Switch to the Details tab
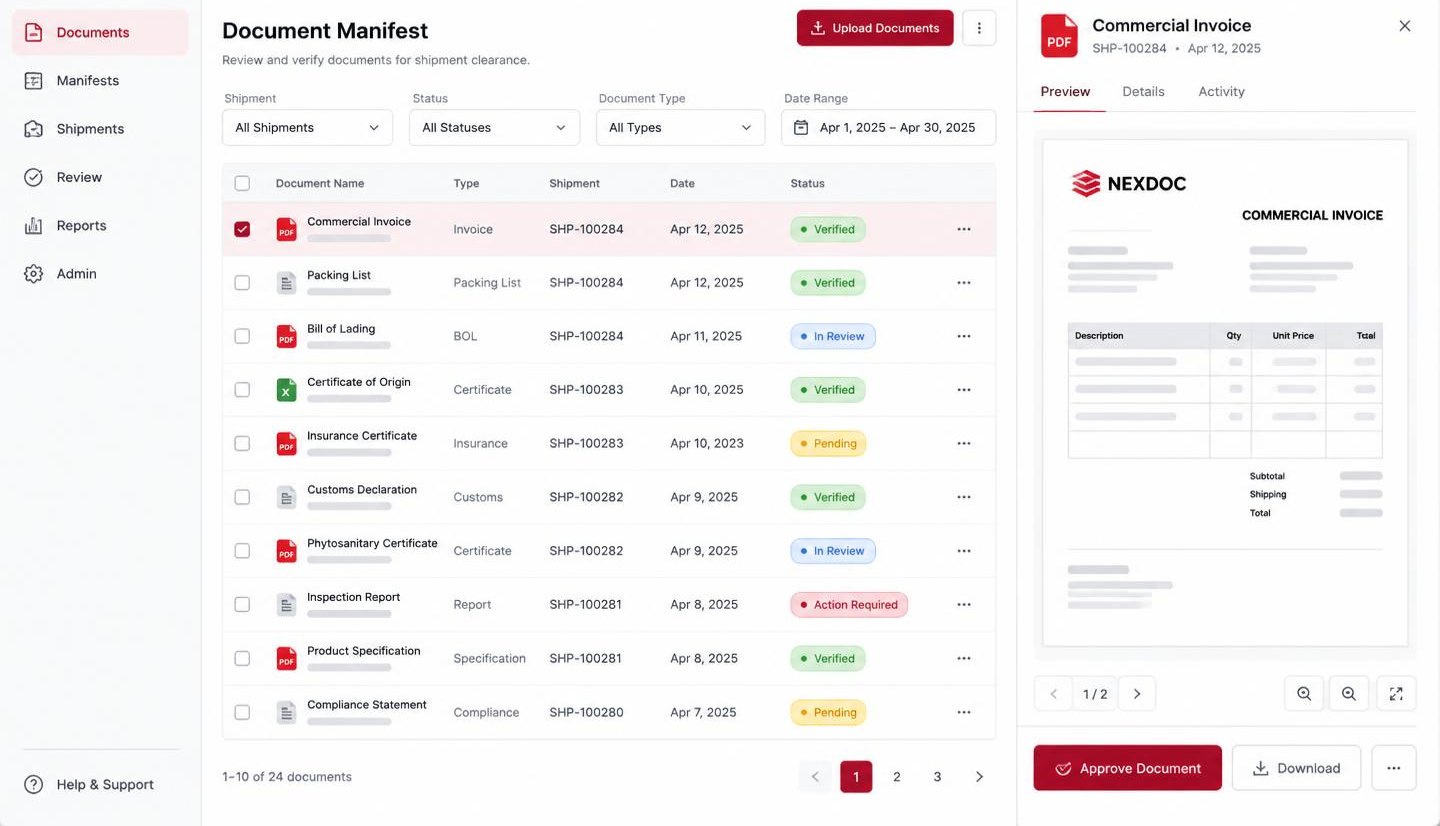The height and width of the screenshot is (826, 1440). click(1143, 91)
